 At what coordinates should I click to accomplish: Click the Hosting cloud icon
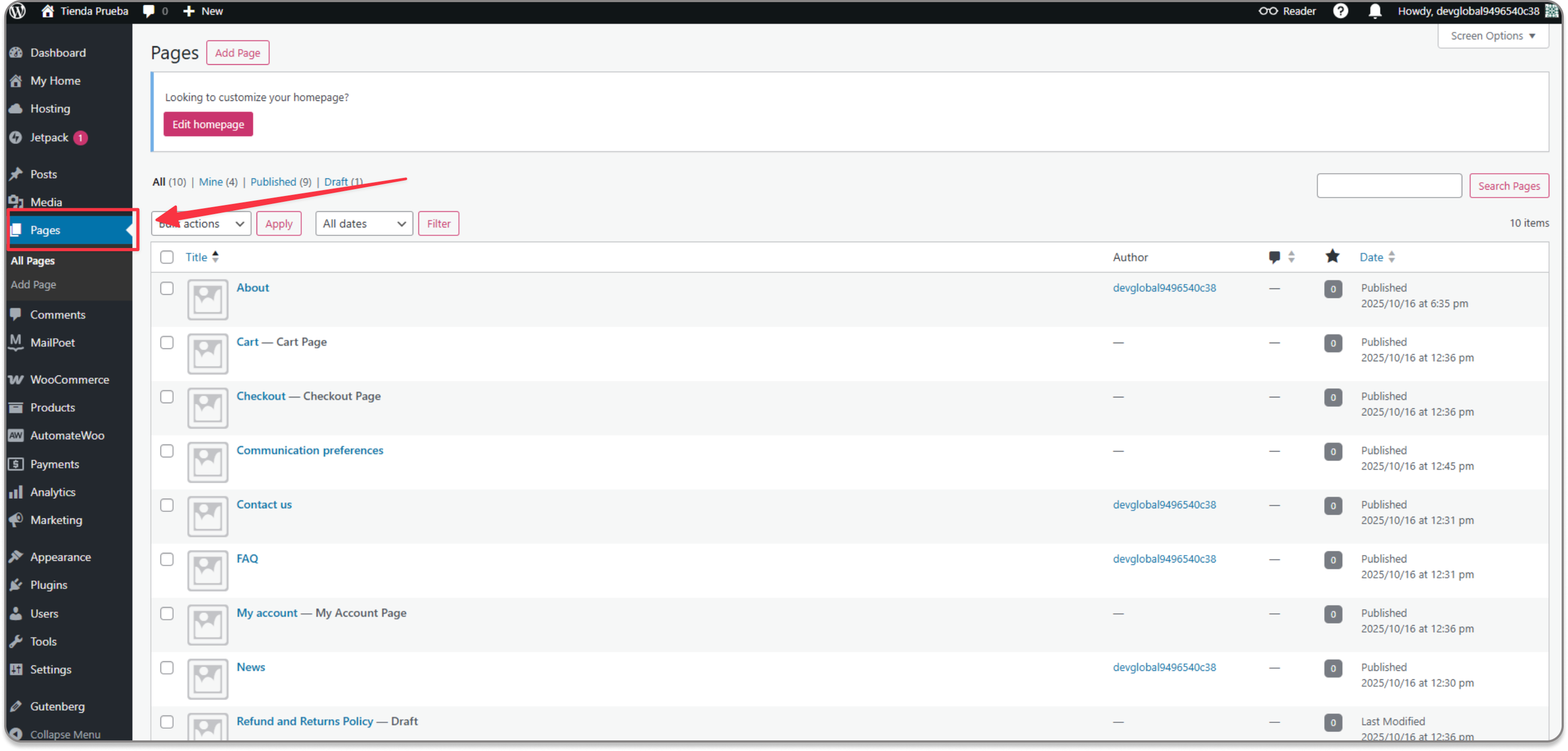[x=16, y=108]
